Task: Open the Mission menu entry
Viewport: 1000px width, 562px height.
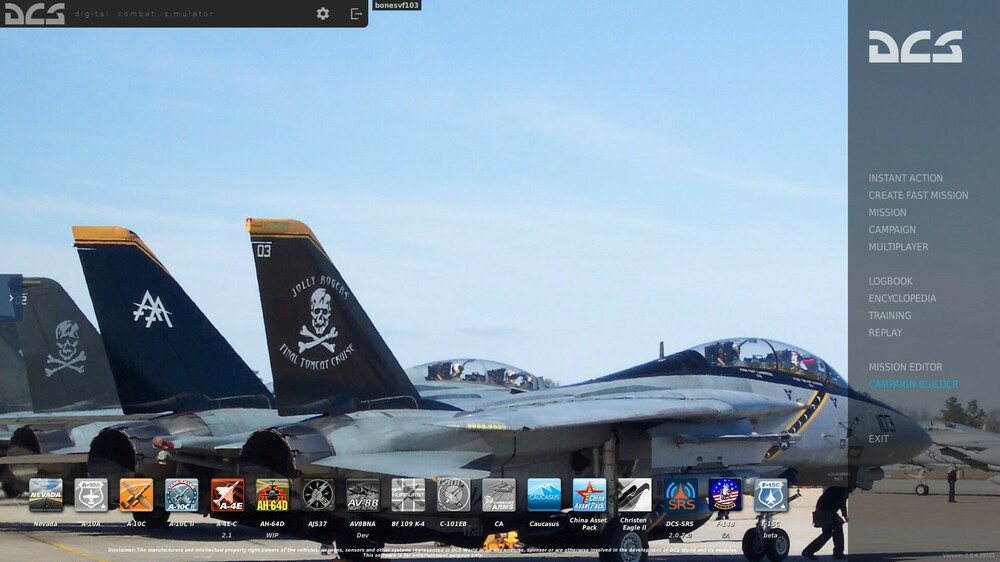Action: (x=887, y=213)
